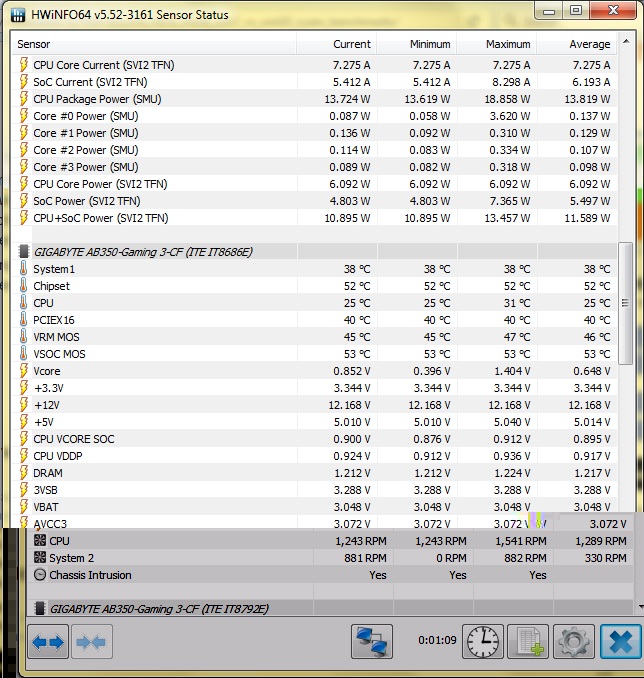Collapse the GIGABYTE ITE IT8686E sensor group
This screenshot has width=644, height=678.
(x=25, y=252)
